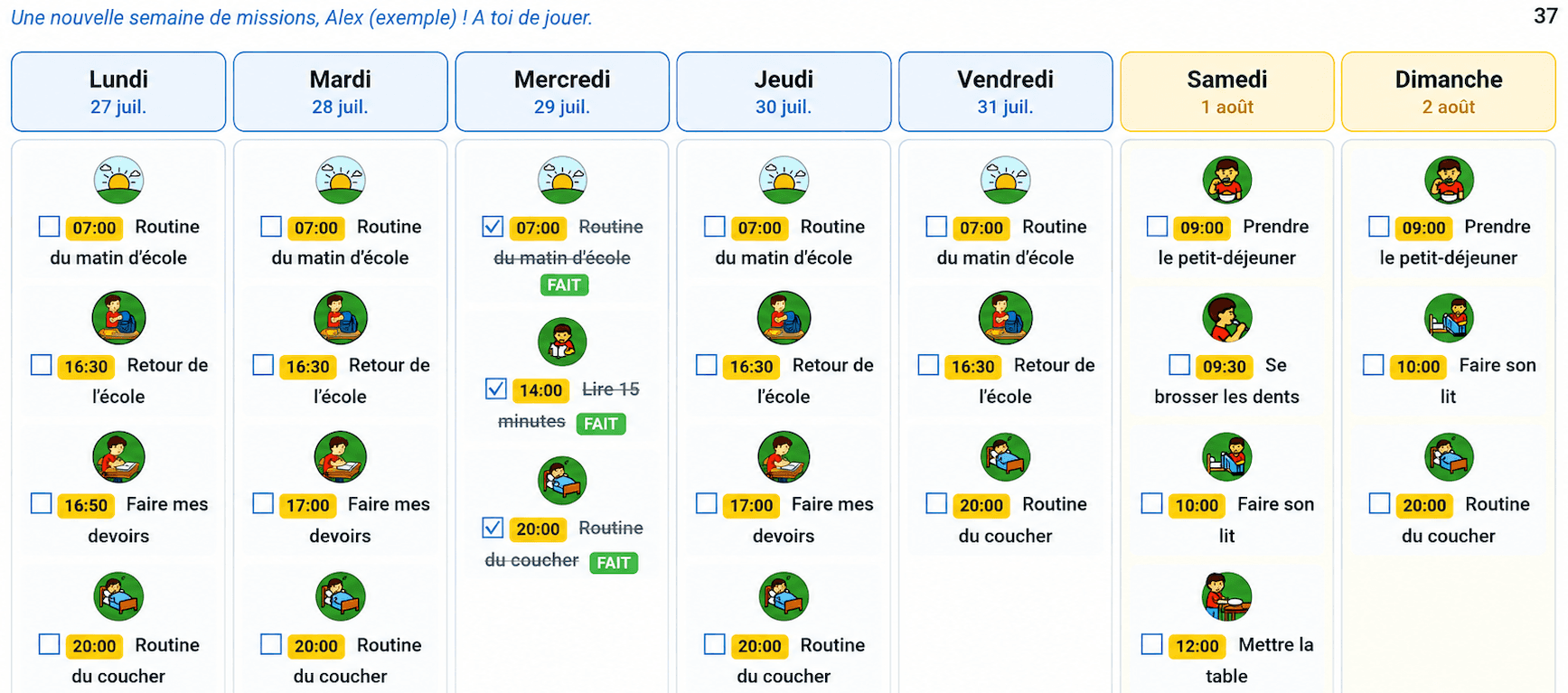
Task: Click the reading boy icon on Mercredi
Action: click(x=562, y=342)
